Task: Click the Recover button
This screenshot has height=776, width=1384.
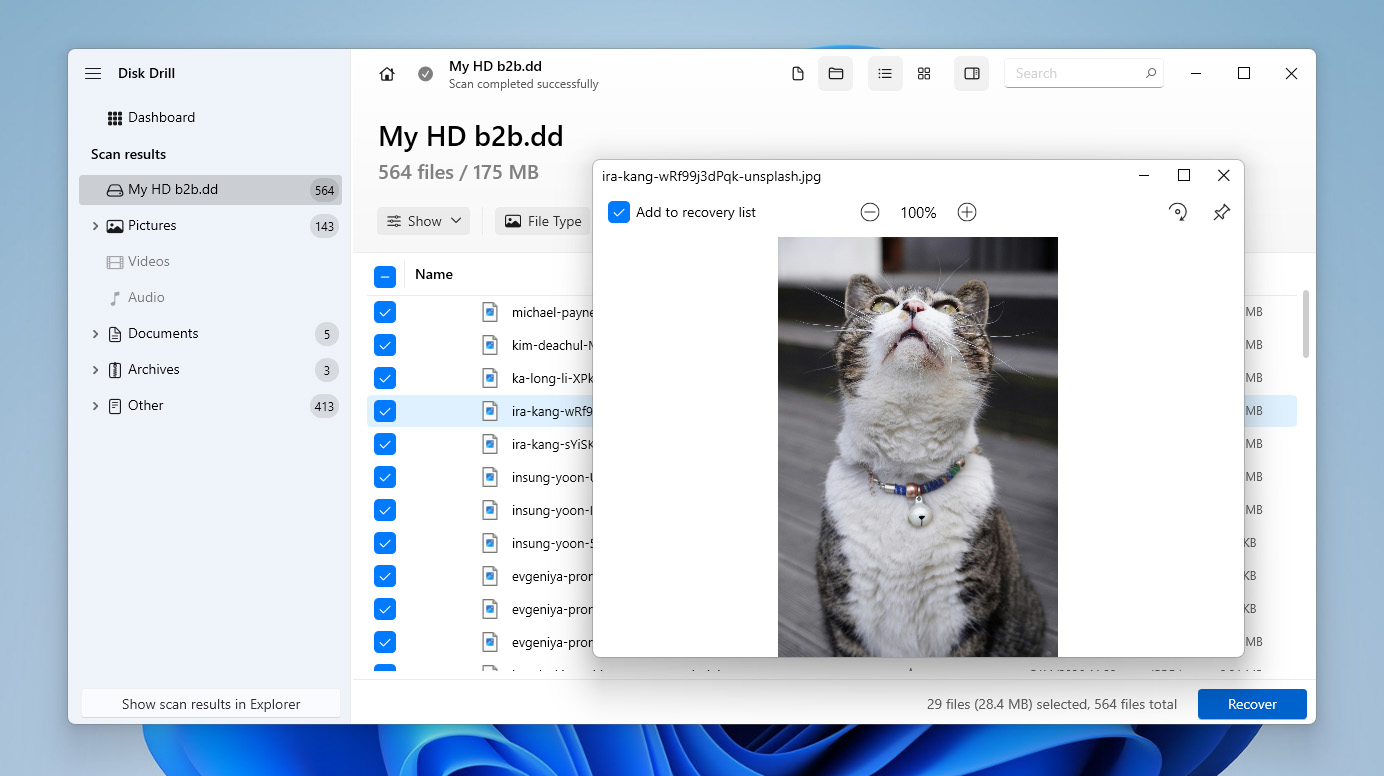Action: coord(1252,704)
